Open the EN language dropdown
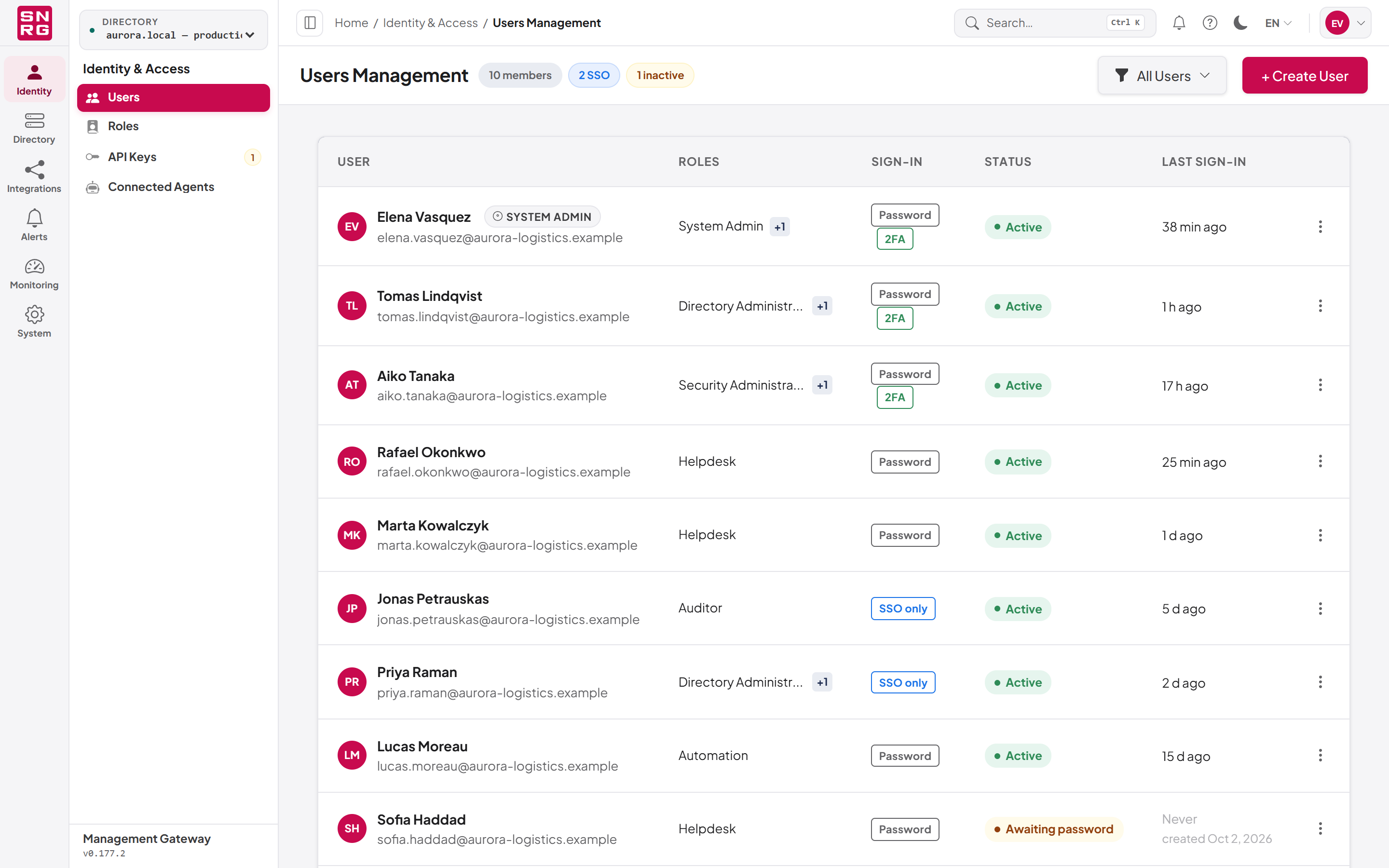1389x868 pixels. (x=1278, y=23)
